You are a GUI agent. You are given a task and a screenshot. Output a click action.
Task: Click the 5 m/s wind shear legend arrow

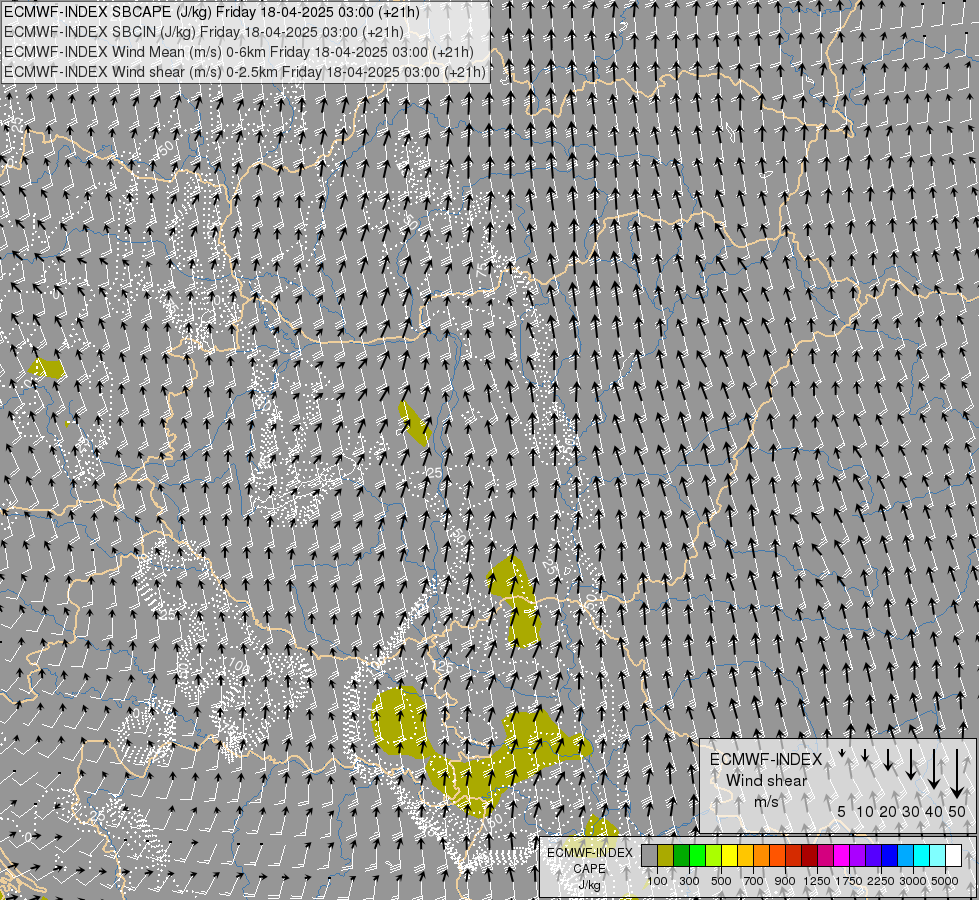coord(842,753)
